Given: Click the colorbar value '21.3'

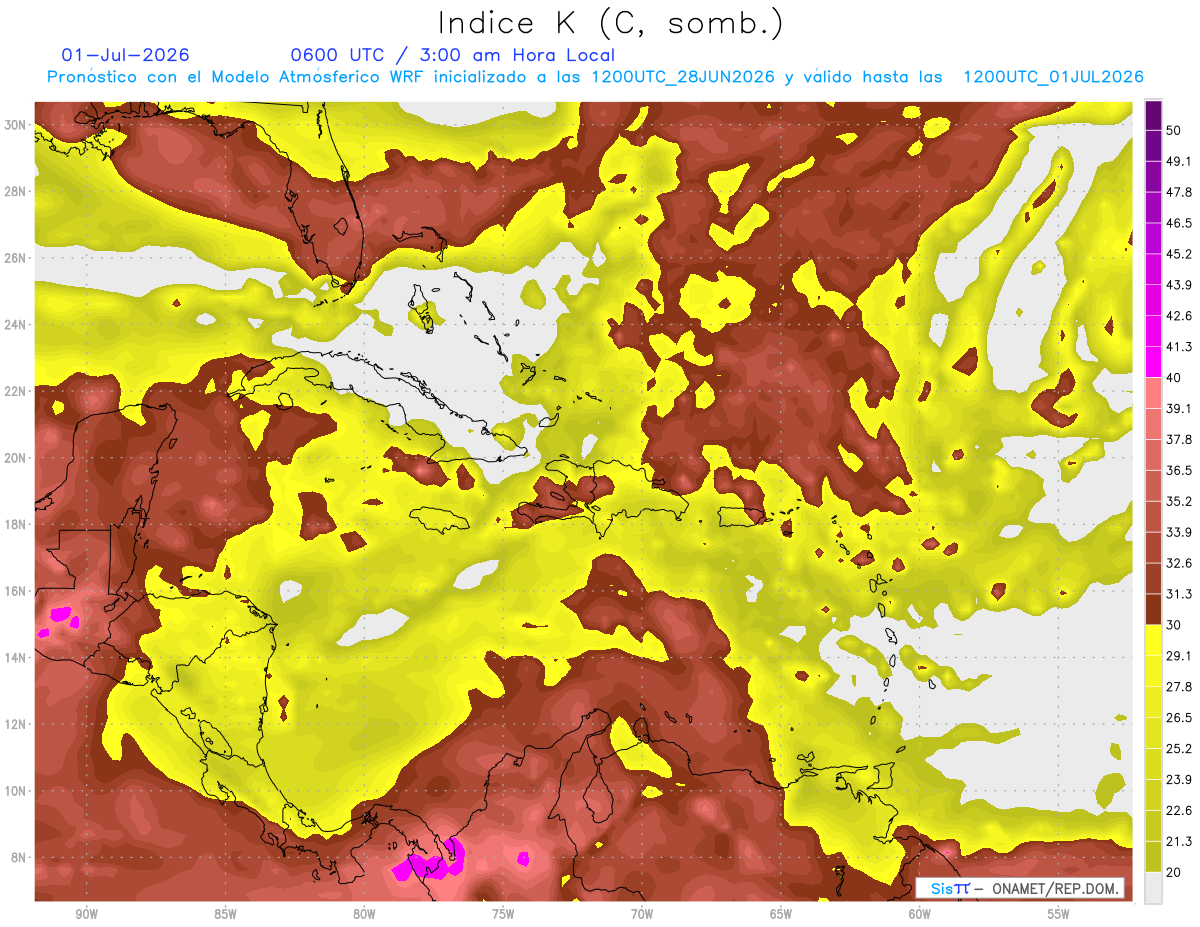Looking at the screenshot, I should click(x=1179, y=842).
